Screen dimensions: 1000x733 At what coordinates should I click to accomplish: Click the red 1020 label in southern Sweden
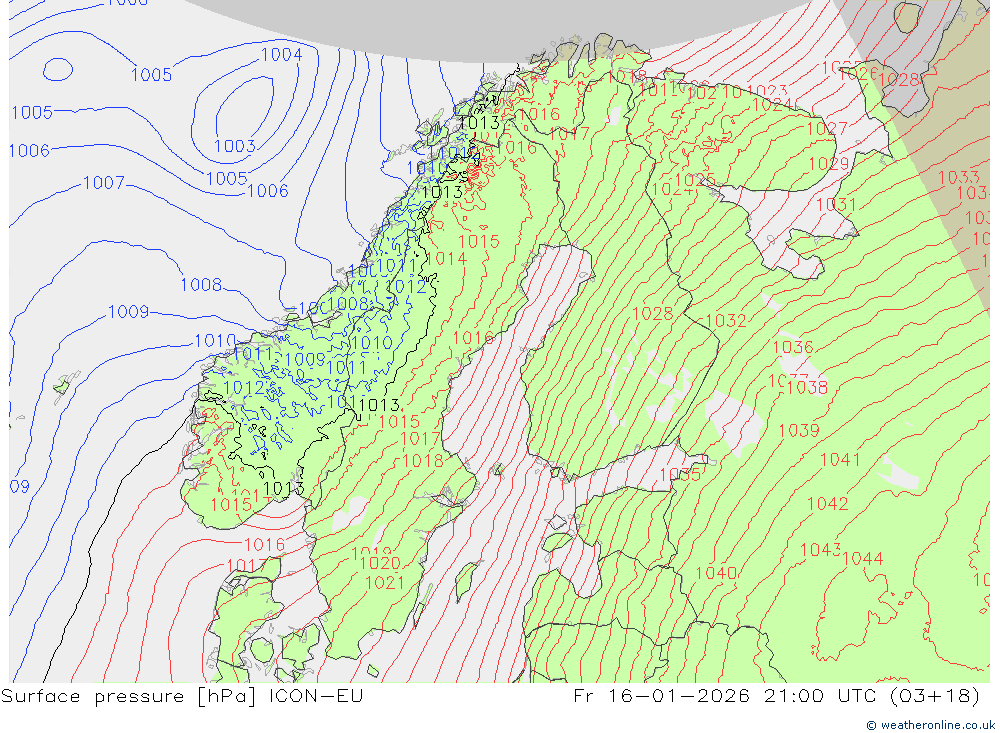coord(380,563)
